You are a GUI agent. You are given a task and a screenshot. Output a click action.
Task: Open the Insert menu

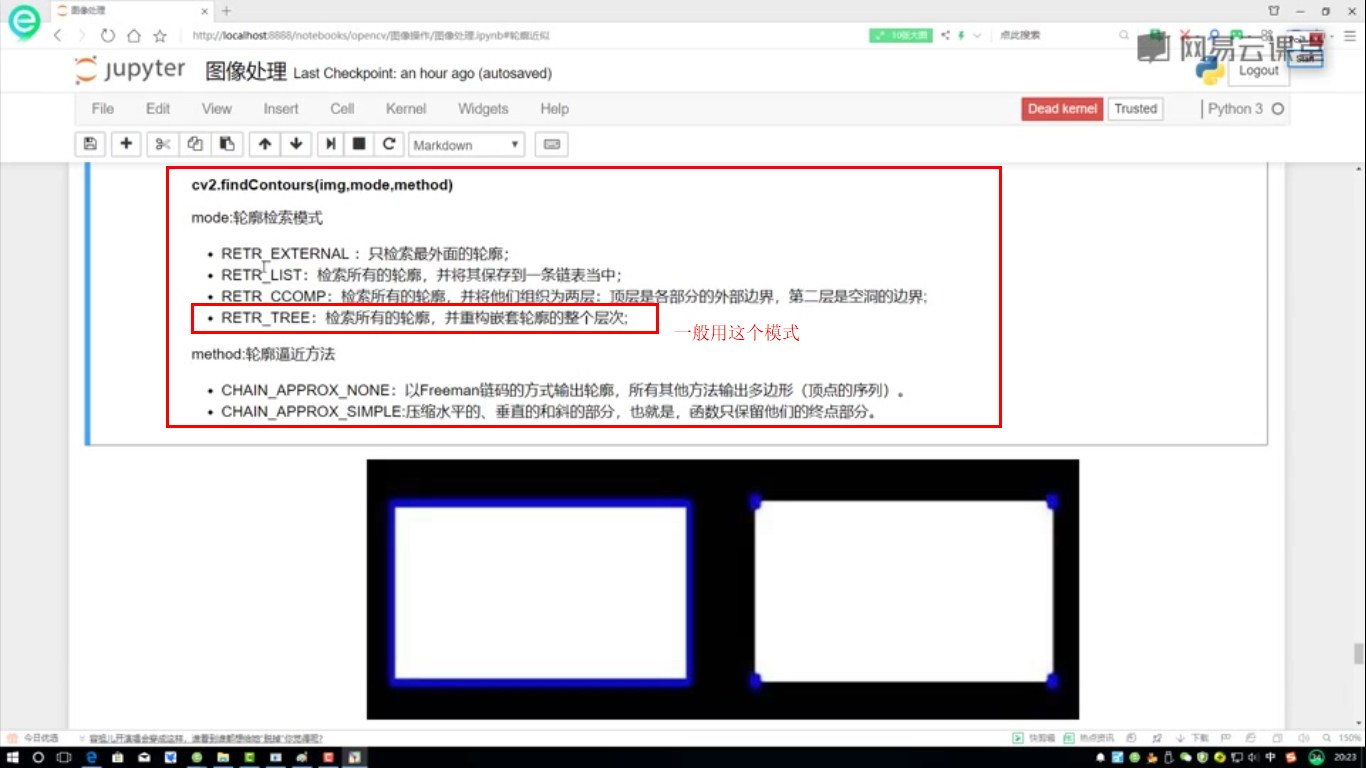(x=281, y=108)
